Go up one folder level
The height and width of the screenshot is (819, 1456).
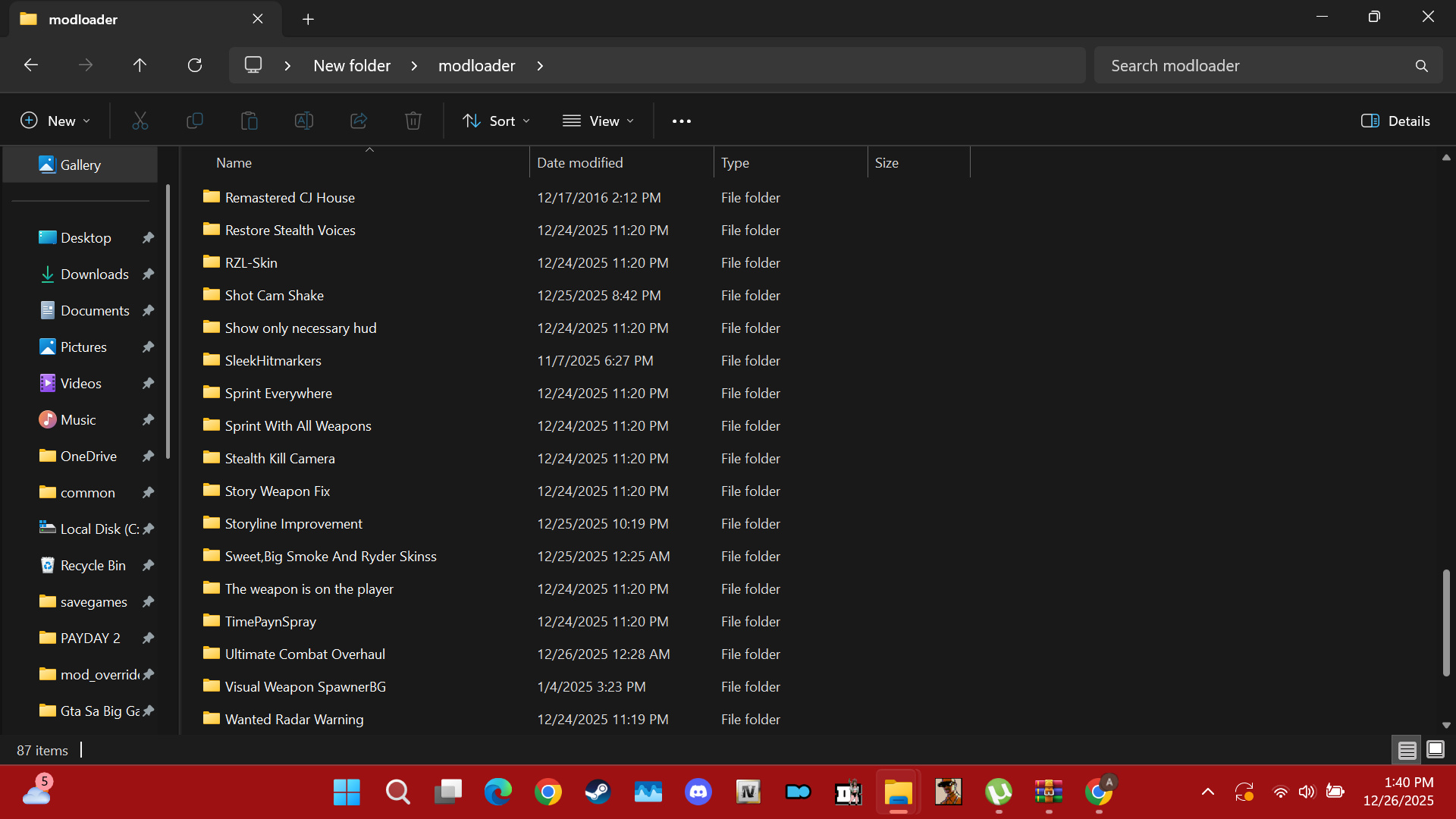[x=140, y=65]
